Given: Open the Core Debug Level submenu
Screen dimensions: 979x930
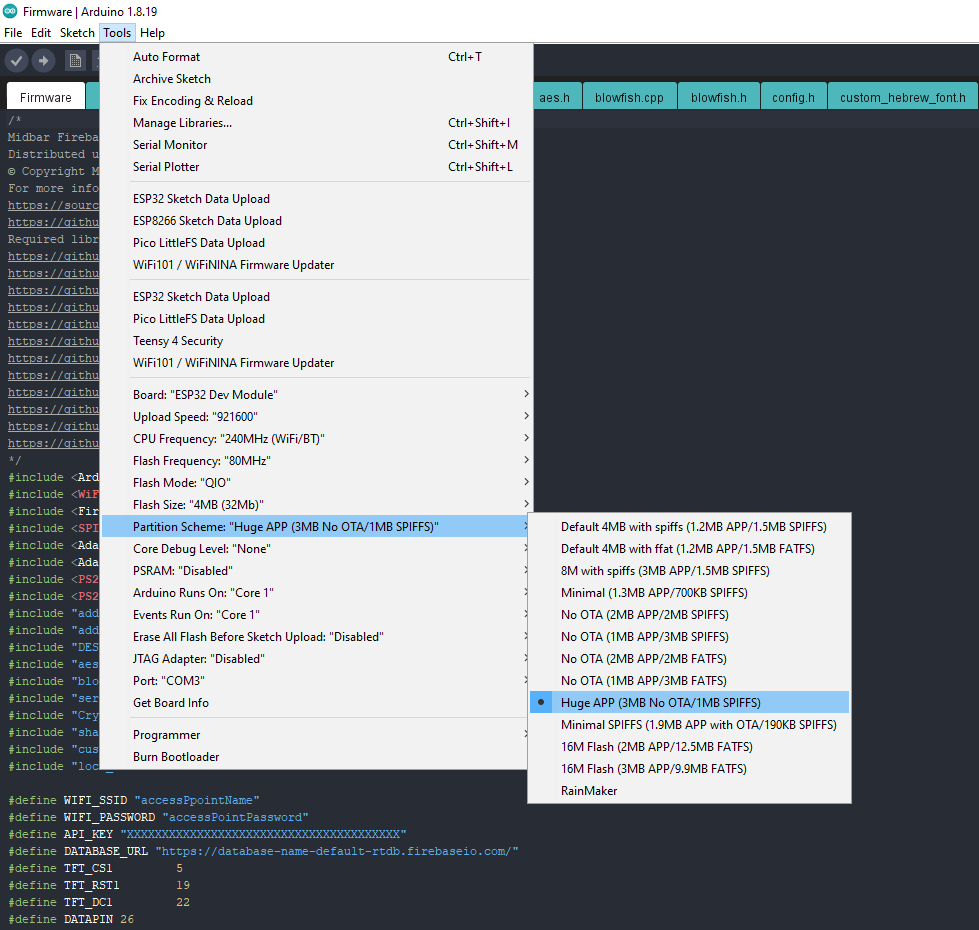Looking at the screenshot, I should pyautogui.click(x=317, y=549).
